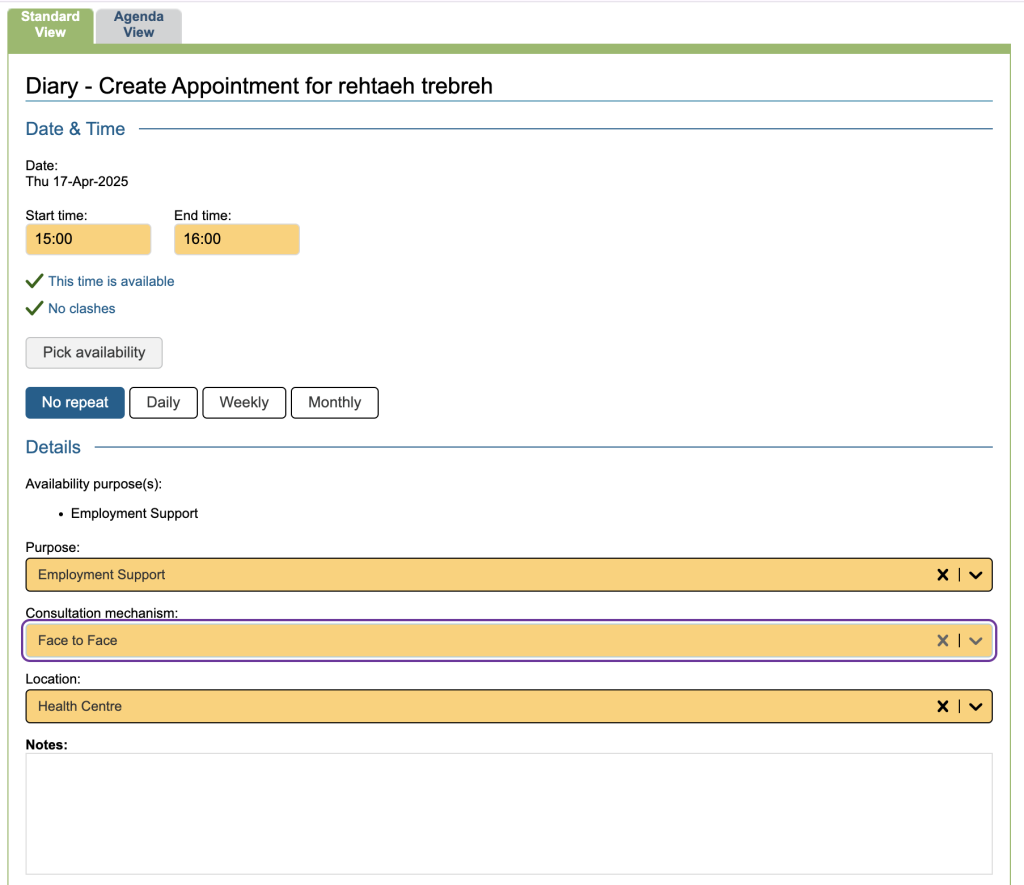The width and height of the screenshot is (1024, 885).
Task: Expand the Purpose dropdown chevron
Action: pyautogui.click(x=976, y=575)
